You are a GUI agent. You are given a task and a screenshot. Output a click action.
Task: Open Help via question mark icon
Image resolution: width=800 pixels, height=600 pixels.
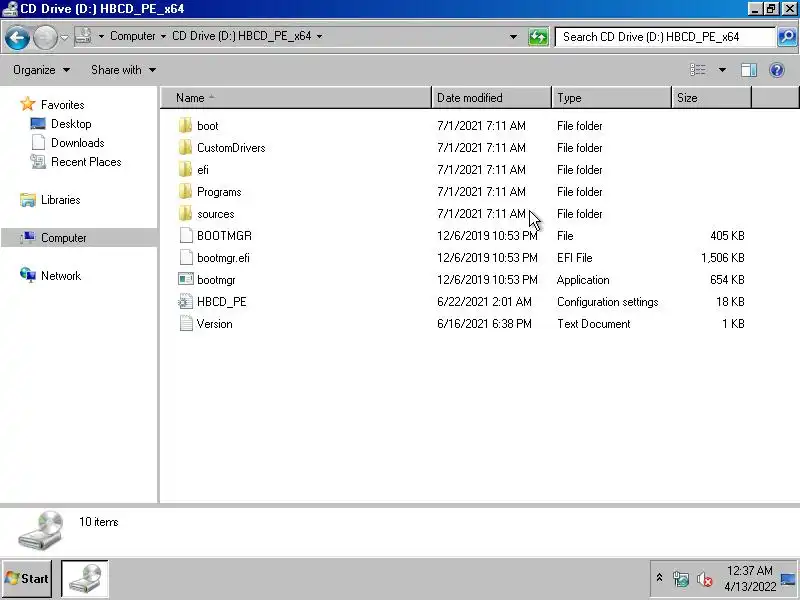tap(777, 70)
